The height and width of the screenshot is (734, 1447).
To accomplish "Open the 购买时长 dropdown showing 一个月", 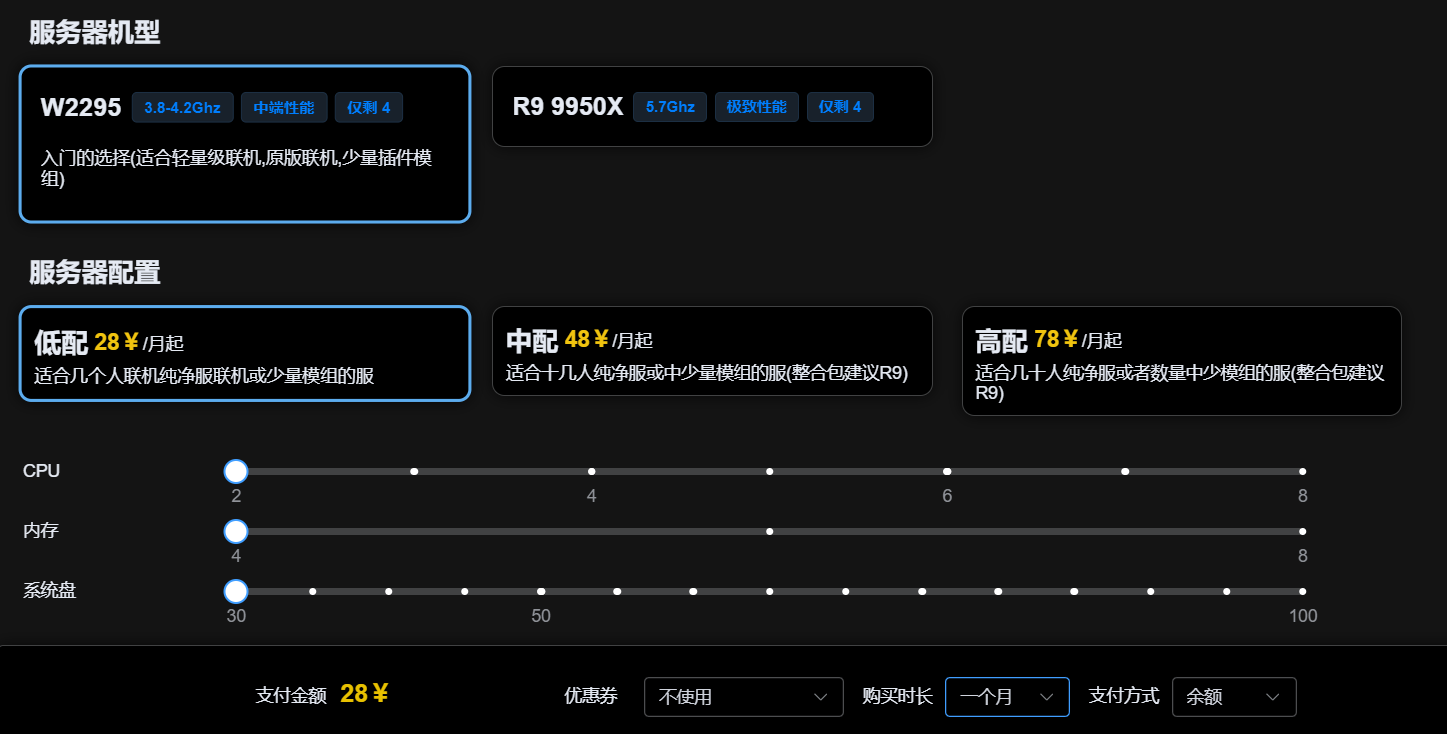I will point(1007,697).
